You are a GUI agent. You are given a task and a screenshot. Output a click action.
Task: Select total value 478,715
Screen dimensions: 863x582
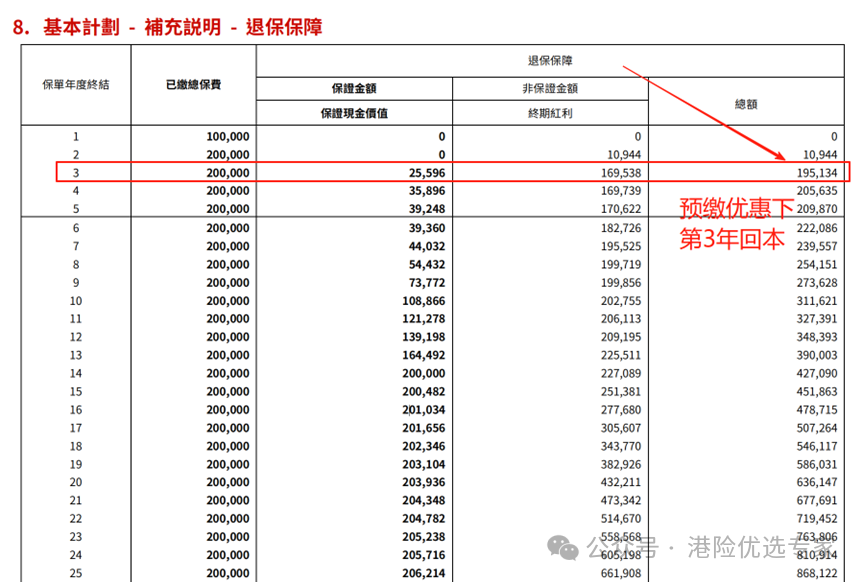[817, 410]
